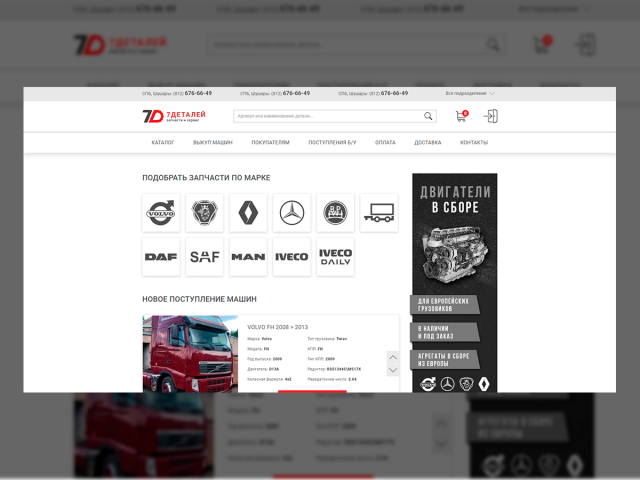This screenshot has height=480, width=640.
Task: Click the down arrow in truck card
Action: [393, 370]
